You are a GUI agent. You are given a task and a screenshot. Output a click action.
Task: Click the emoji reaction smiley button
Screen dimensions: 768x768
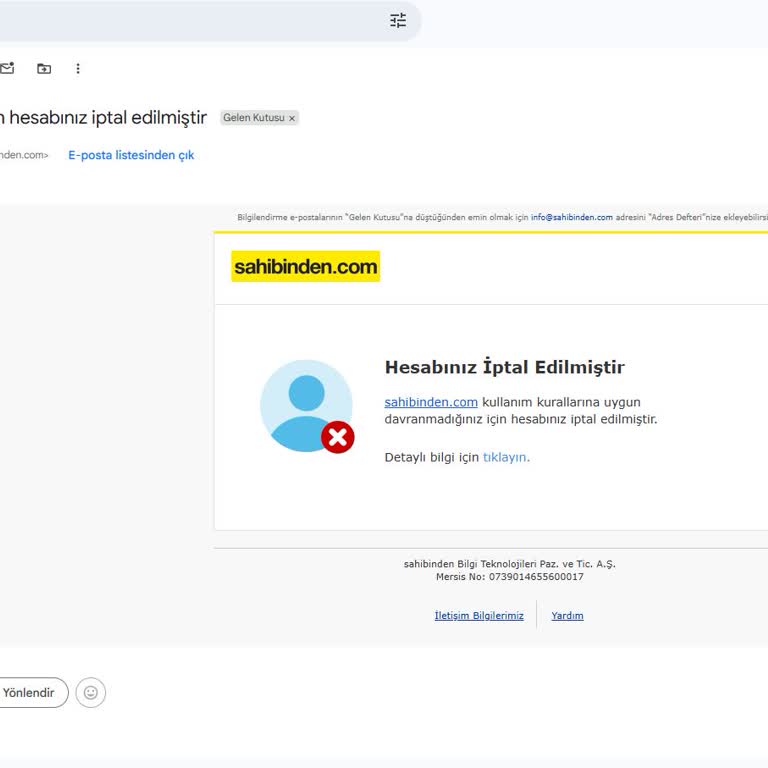(x=91, y=693)
